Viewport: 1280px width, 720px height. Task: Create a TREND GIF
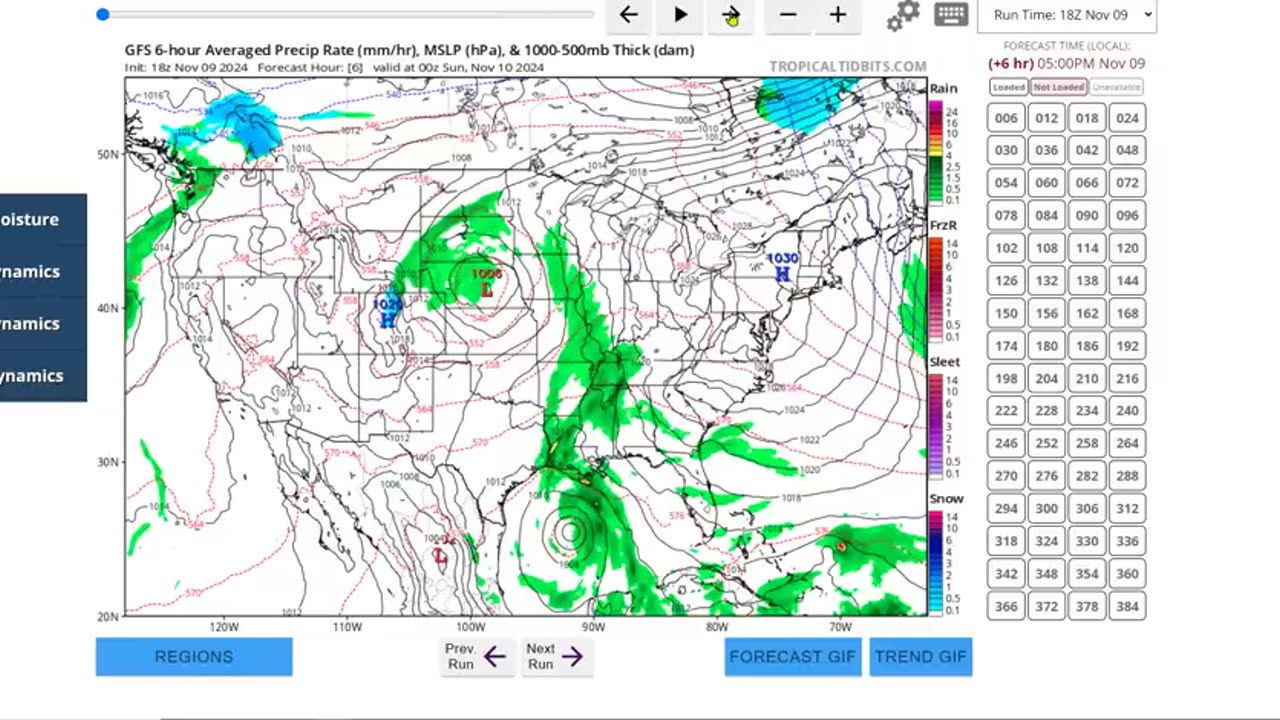[x=921, y=657]
